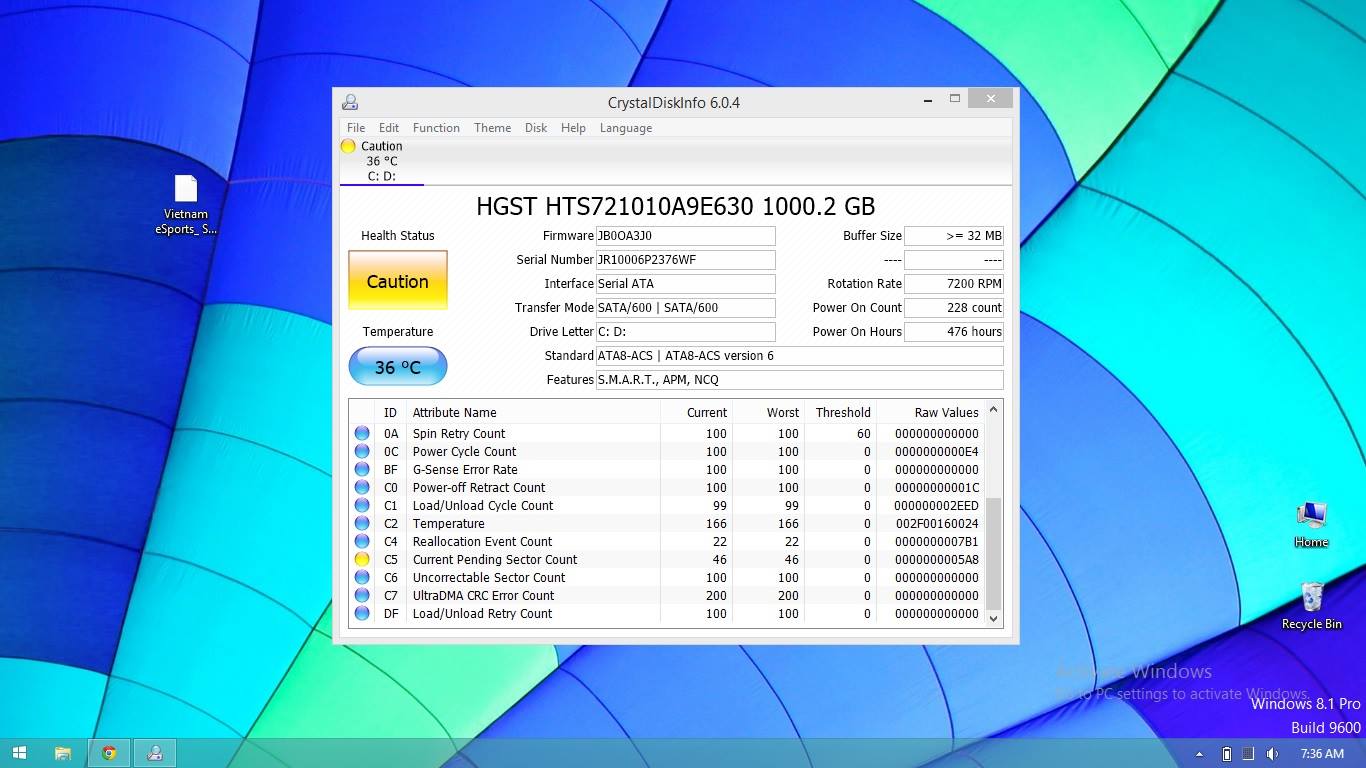The width and height of the screenshot is (1366, 768).
Task: Click blue status orb for Spin Retry Count
Action: (x=362, y=434)
